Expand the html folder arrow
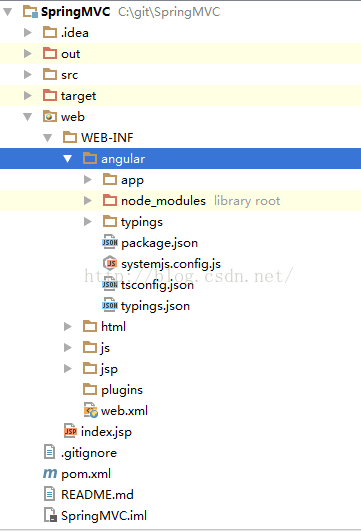361x531 pixels. click(x=68, y=326)
